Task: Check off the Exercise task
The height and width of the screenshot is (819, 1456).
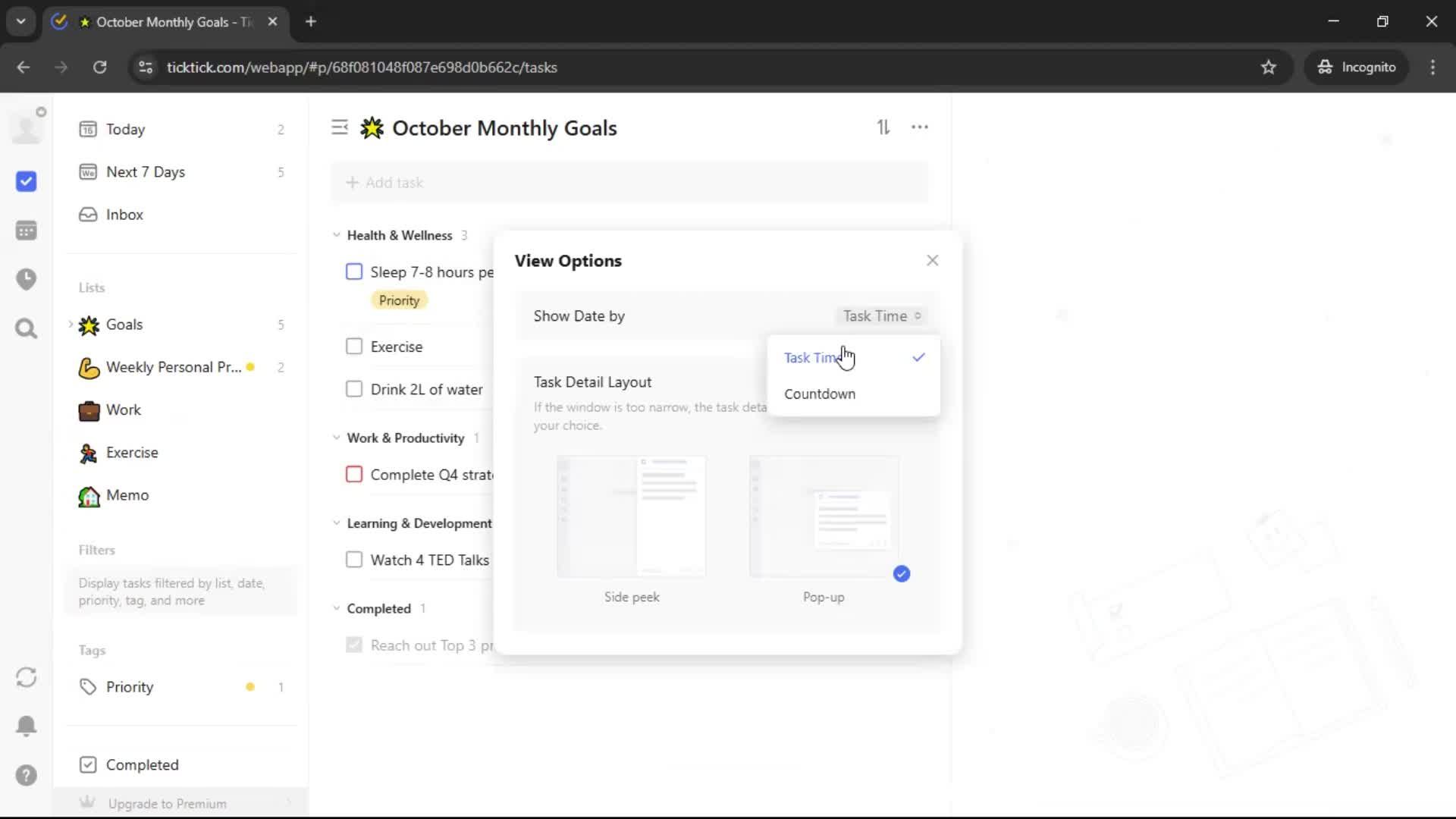Action: point(354,347)
